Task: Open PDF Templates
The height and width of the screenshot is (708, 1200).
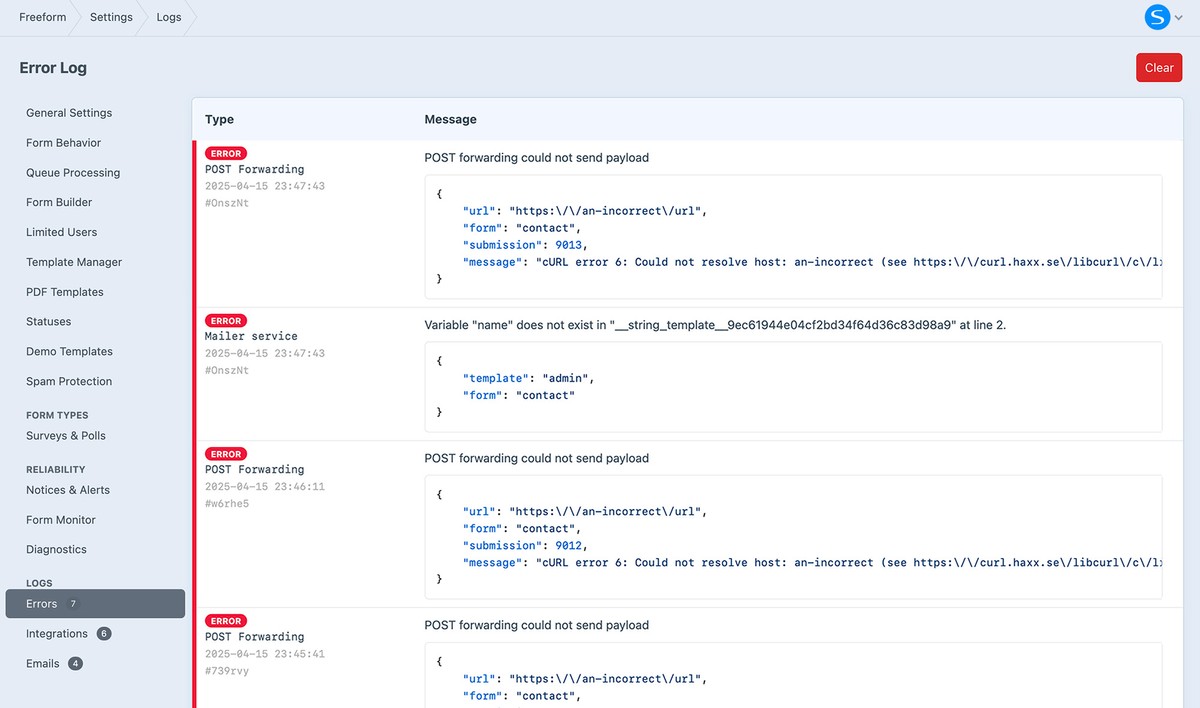Action: click(65, 292)
